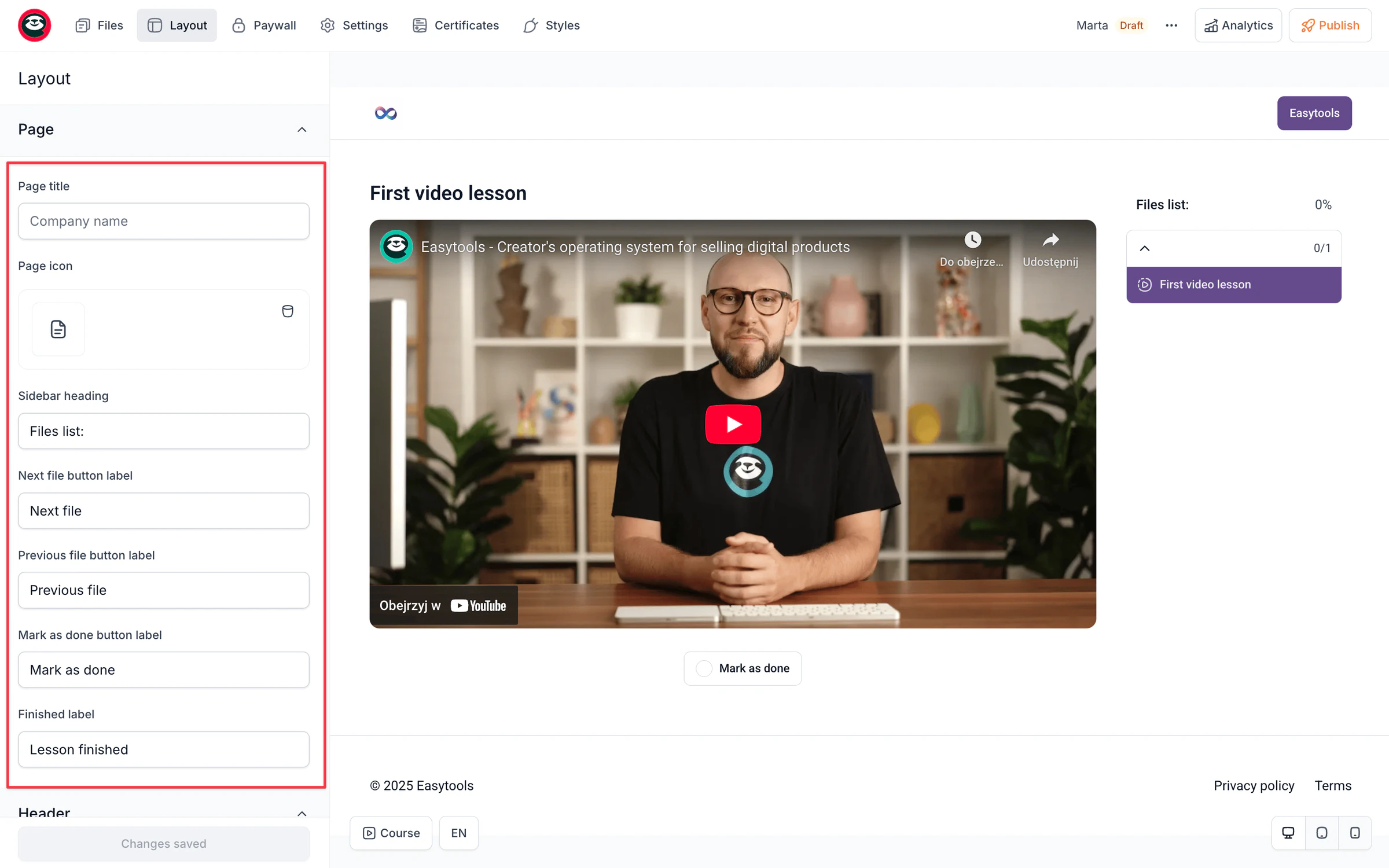The height and width of the screenshot is (868, 1389).
Task: Edit the Sidebar heading field
Action: 164,431
